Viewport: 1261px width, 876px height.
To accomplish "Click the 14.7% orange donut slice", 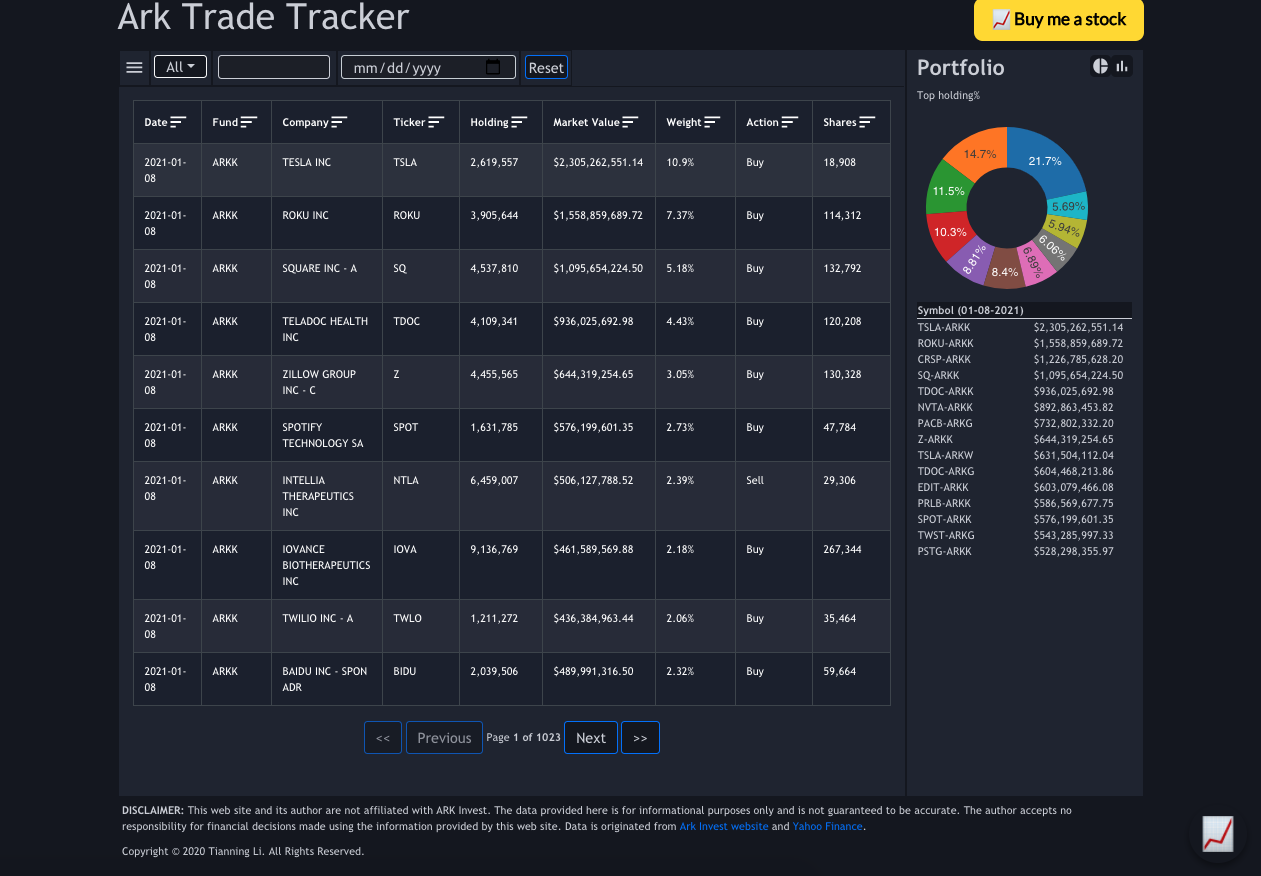I will [x=980, y=152].
